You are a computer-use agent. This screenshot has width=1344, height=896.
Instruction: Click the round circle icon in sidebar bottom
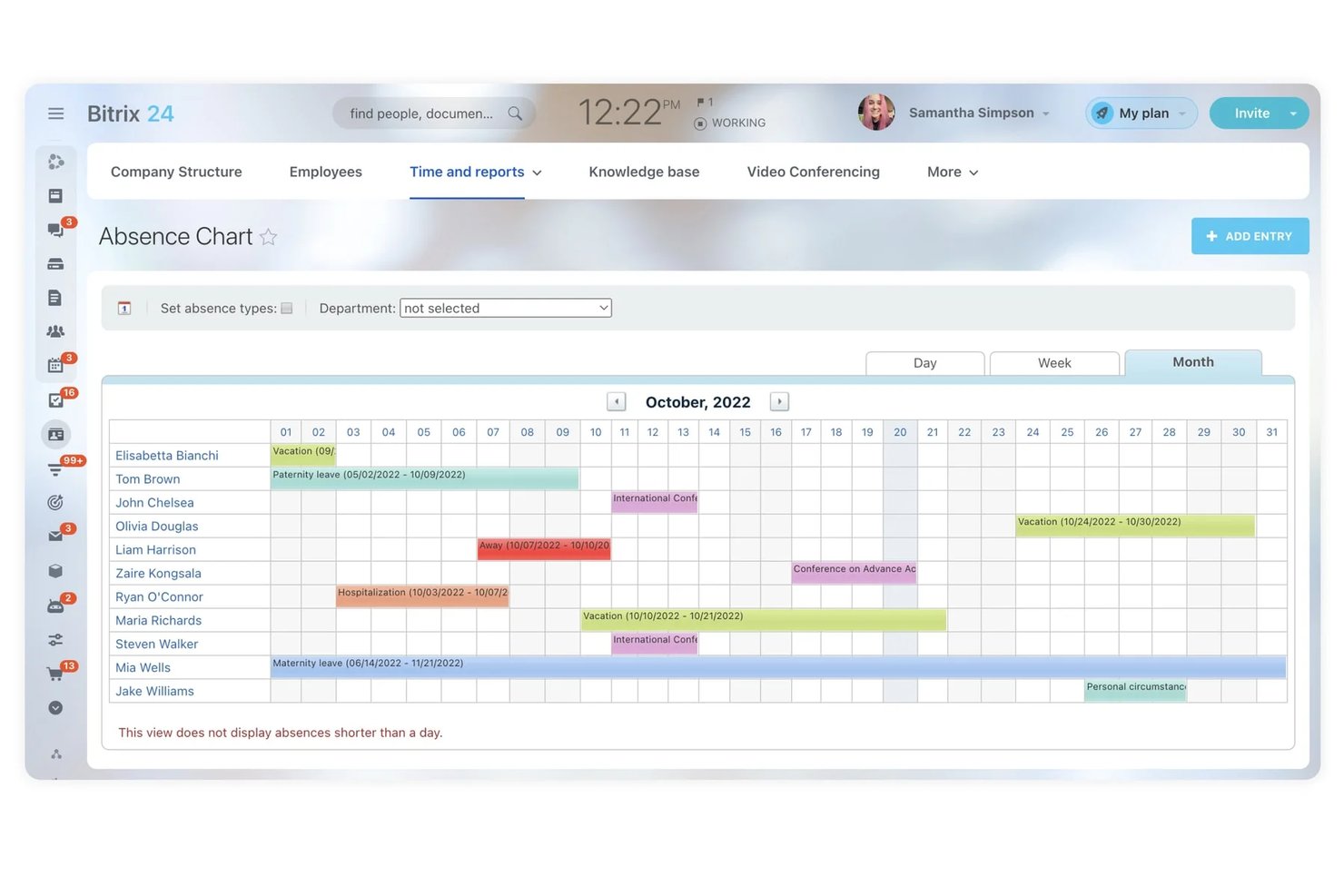tap(55, 708)
